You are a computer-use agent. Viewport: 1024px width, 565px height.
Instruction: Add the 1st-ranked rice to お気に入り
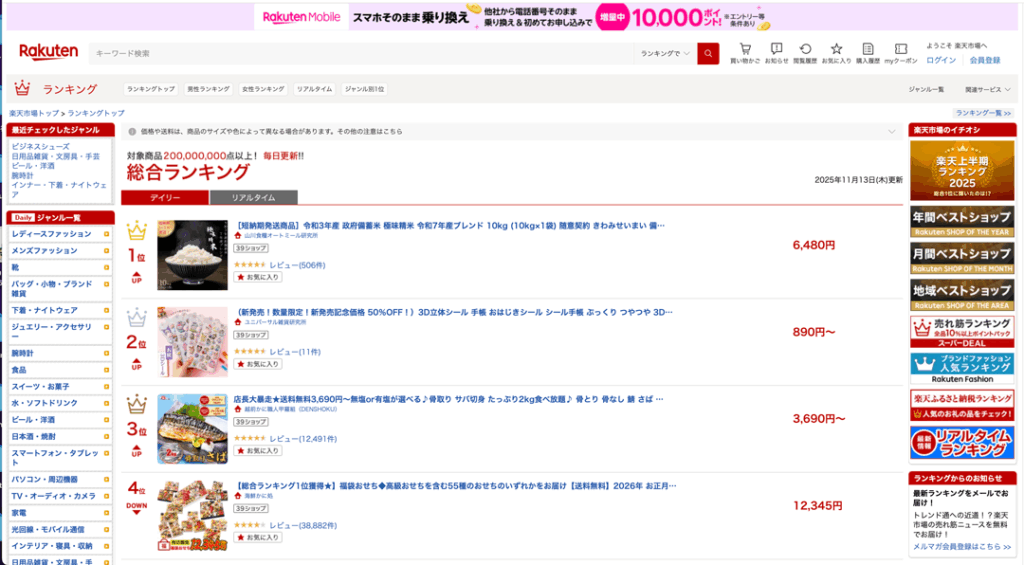tap(256, 277)
